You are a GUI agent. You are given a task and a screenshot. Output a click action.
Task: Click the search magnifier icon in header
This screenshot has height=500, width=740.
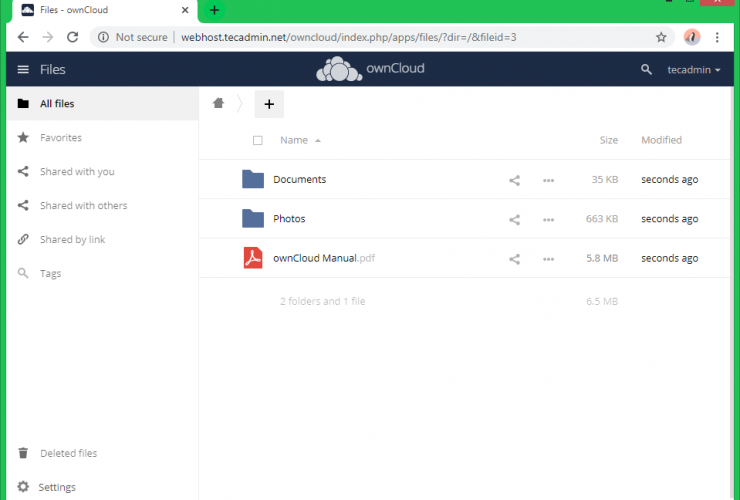(646, 70)
